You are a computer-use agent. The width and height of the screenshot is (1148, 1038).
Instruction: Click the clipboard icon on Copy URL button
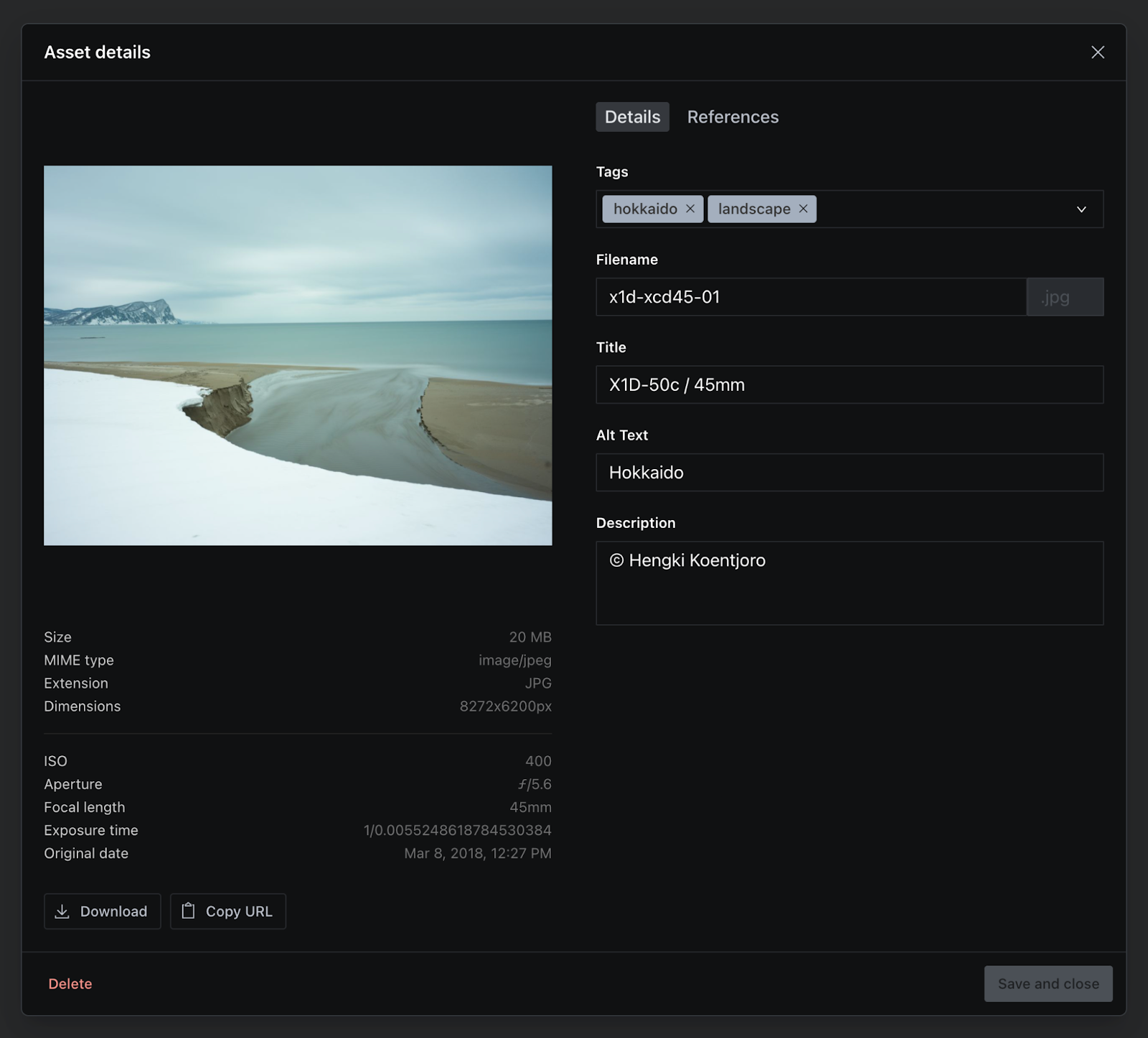(x=188, y=911)
